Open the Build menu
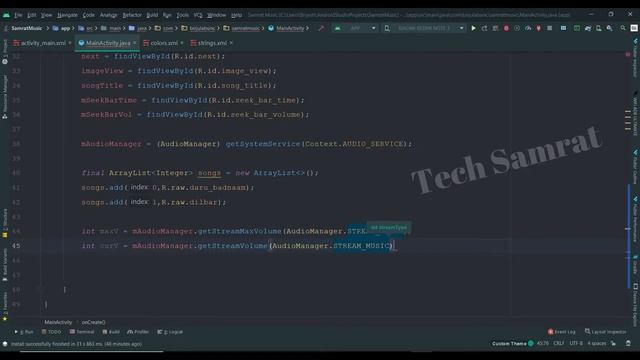Screen dimensions: 640x360 tap(152, 15)
